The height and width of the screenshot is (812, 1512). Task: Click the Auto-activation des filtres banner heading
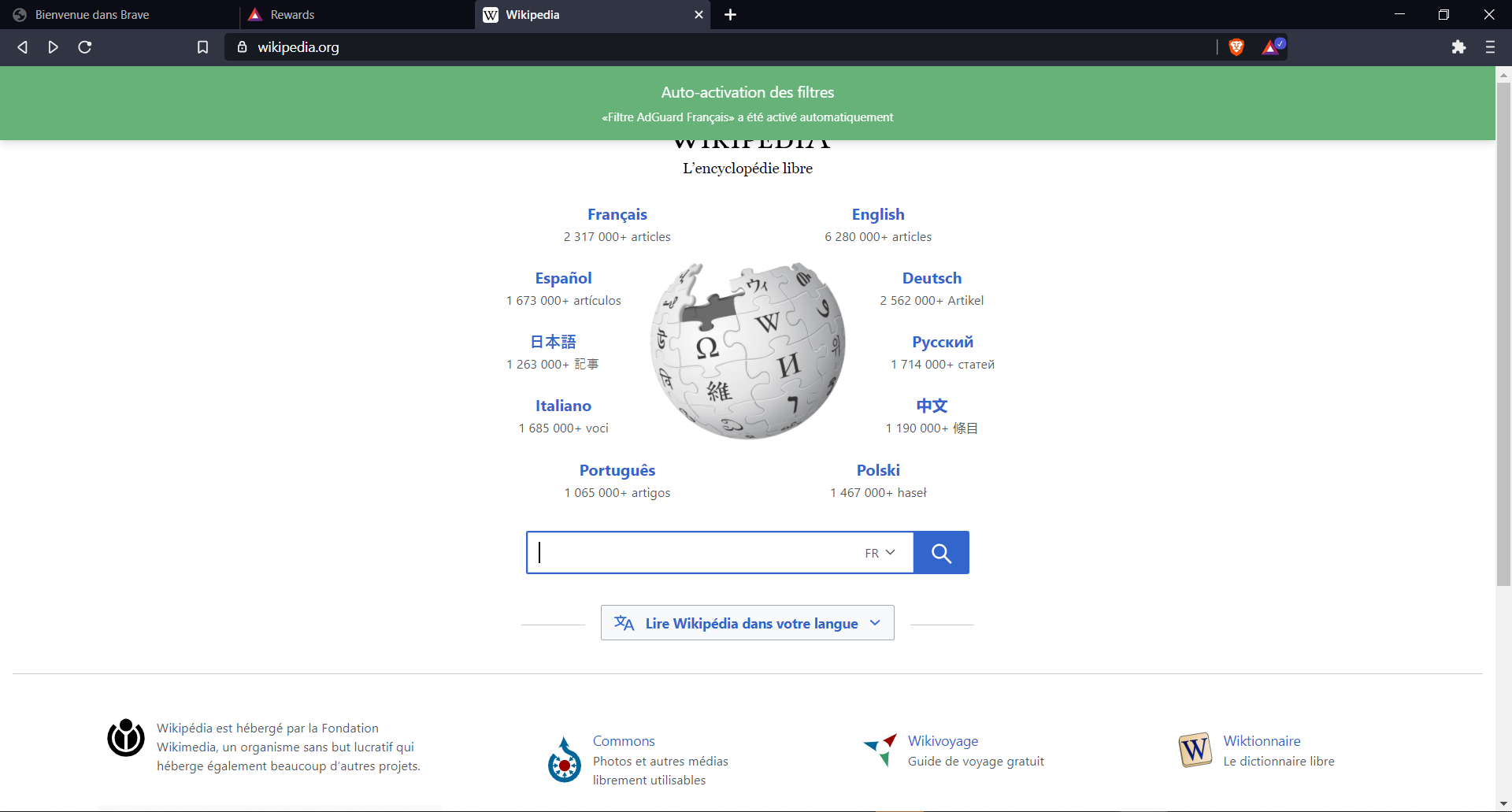pyautogui.click(x=747, y=92)
